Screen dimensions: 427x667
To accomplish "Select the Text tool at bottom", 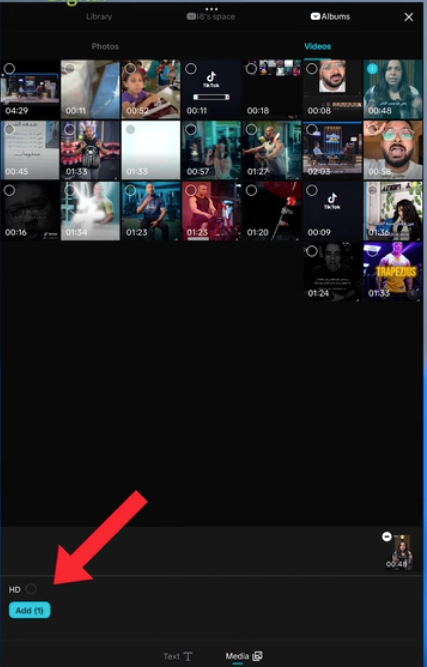I will coord(178,656).
